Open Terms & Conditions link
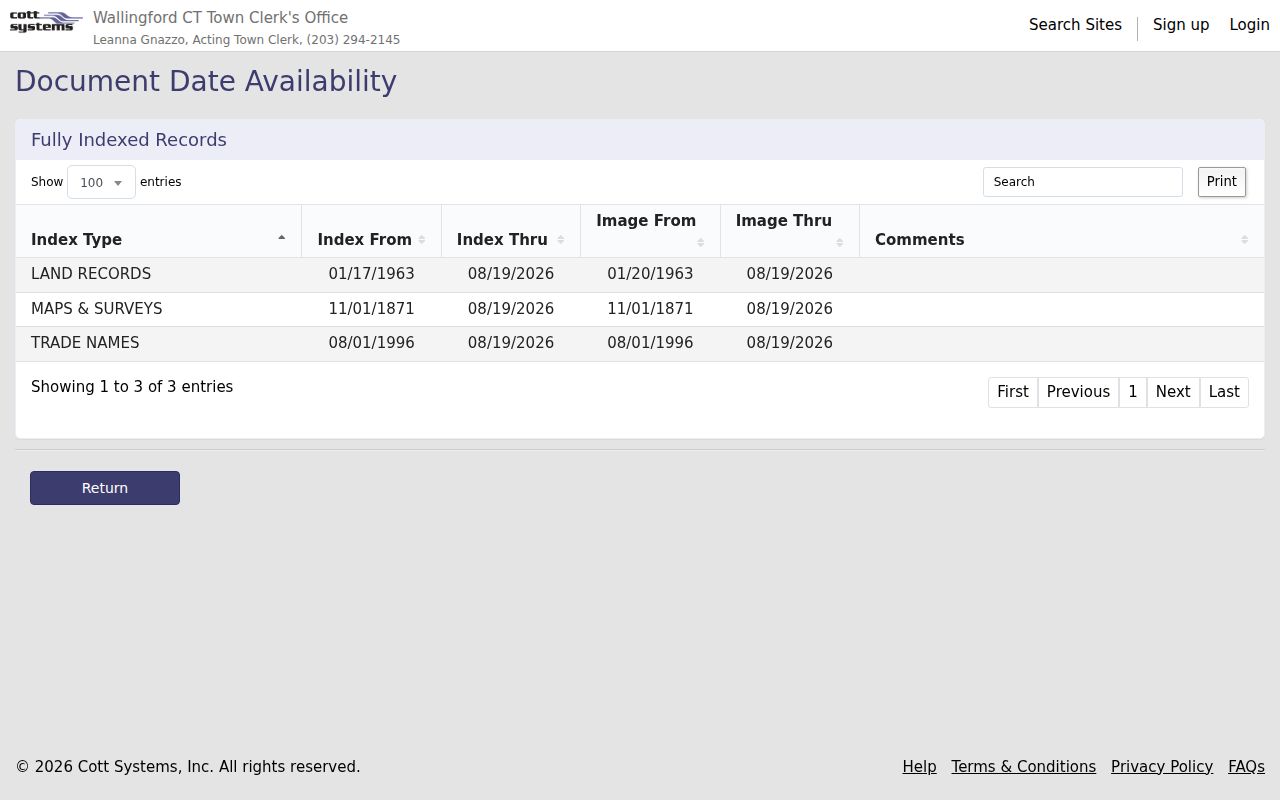 [1023, 767]
